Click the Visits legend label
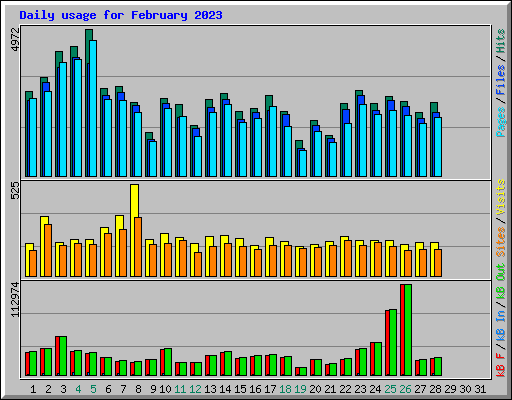This screenshot has height=400, width=512. click(x=501, y=197)
